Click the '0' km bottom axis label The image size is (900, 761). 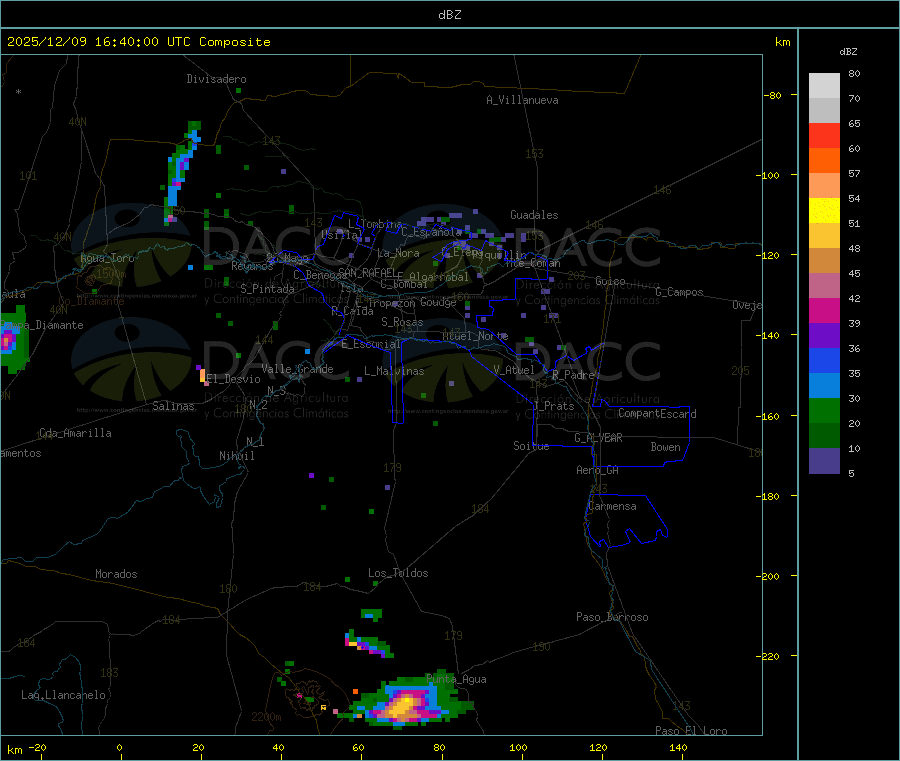pos(119,747)
